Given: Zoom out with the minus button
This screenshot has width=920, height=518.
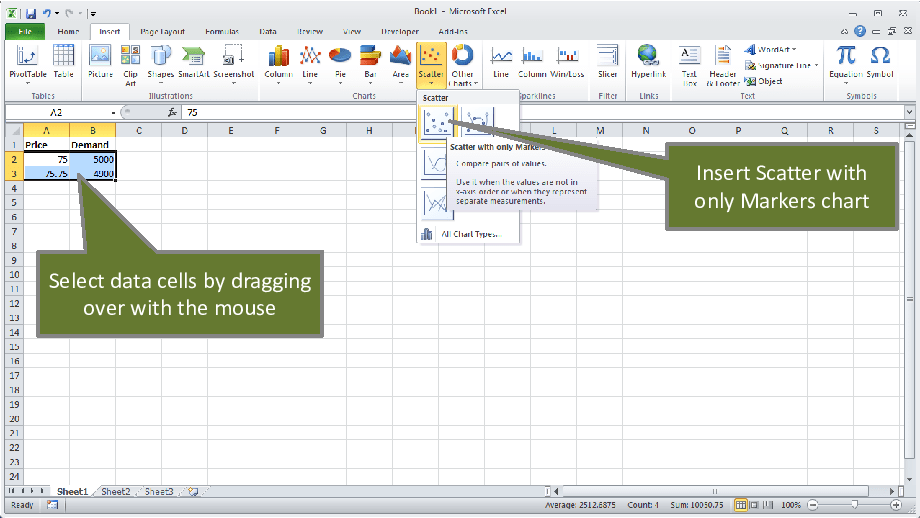Looking at the screenshot, I should (813, 505).
